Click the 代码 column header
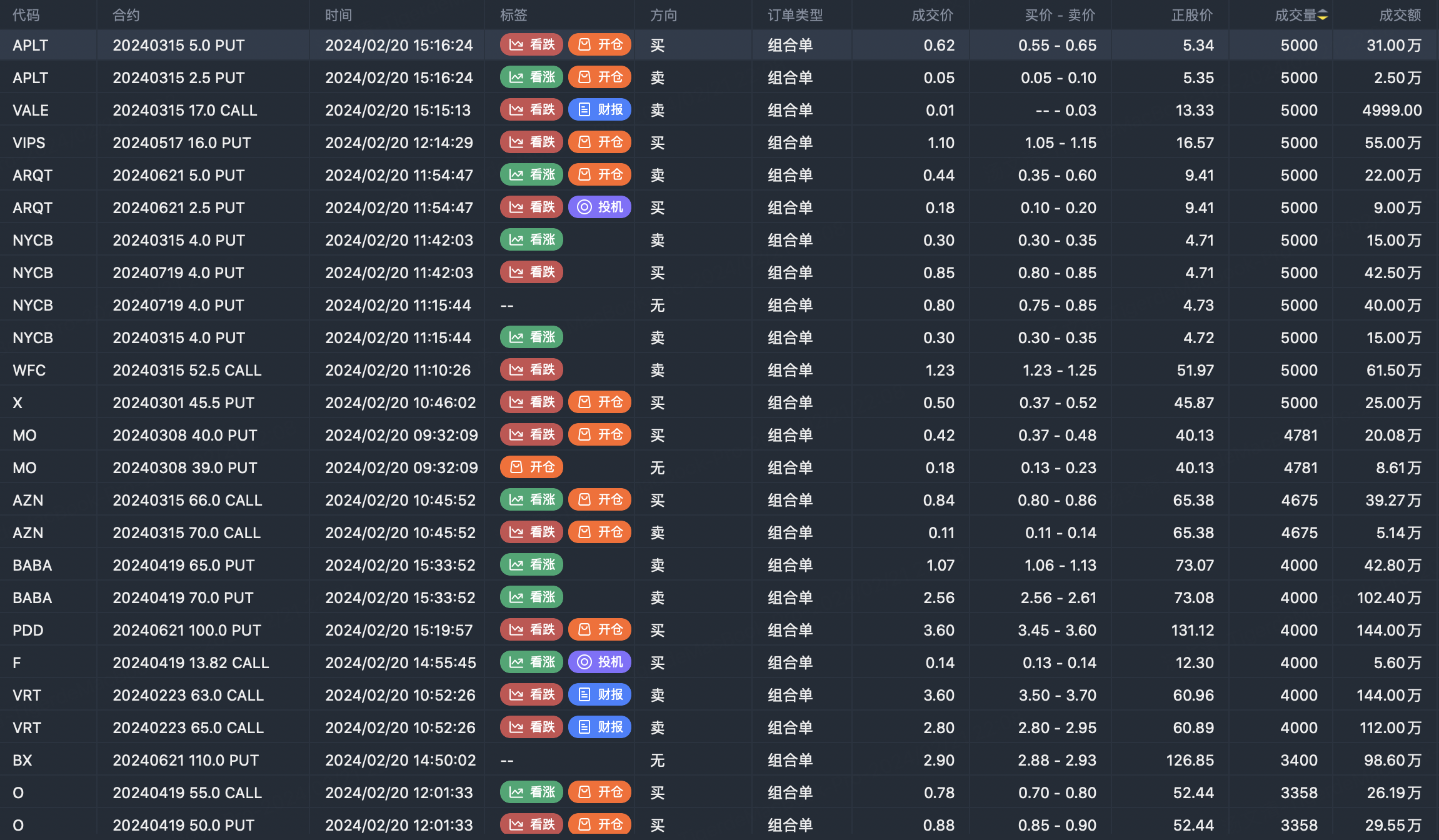 point(26,15)
